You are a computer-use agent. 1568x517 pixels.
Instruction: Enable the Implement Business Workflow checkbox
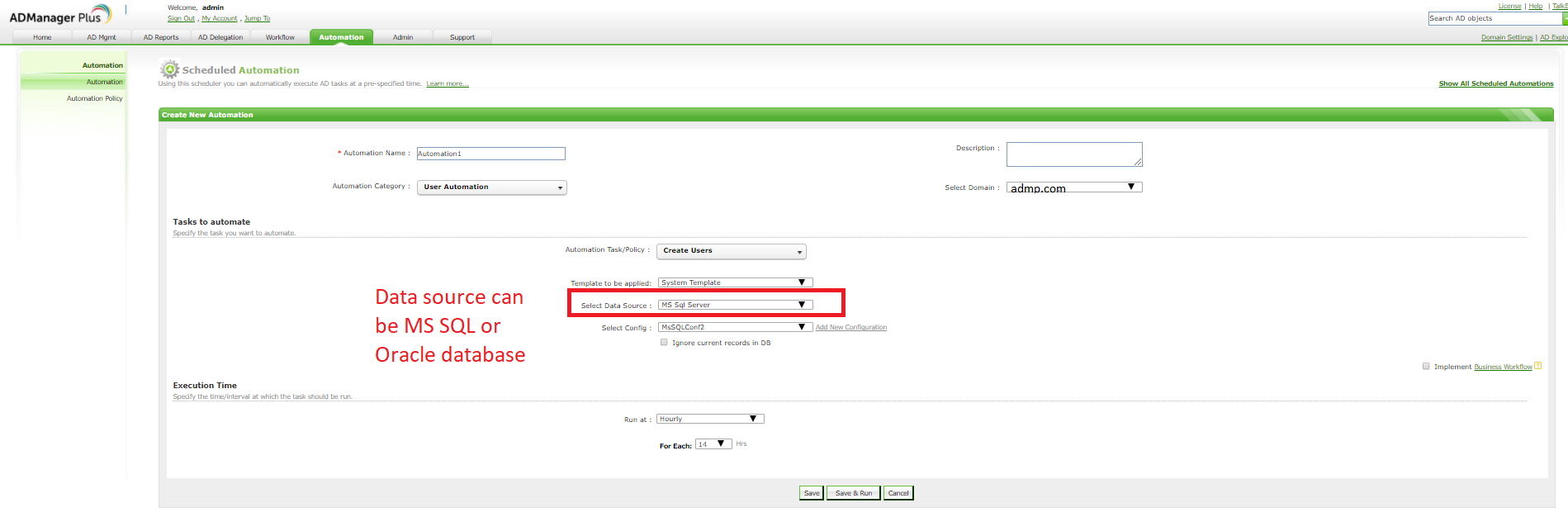pyautogui.click(x=1426, y=366)
